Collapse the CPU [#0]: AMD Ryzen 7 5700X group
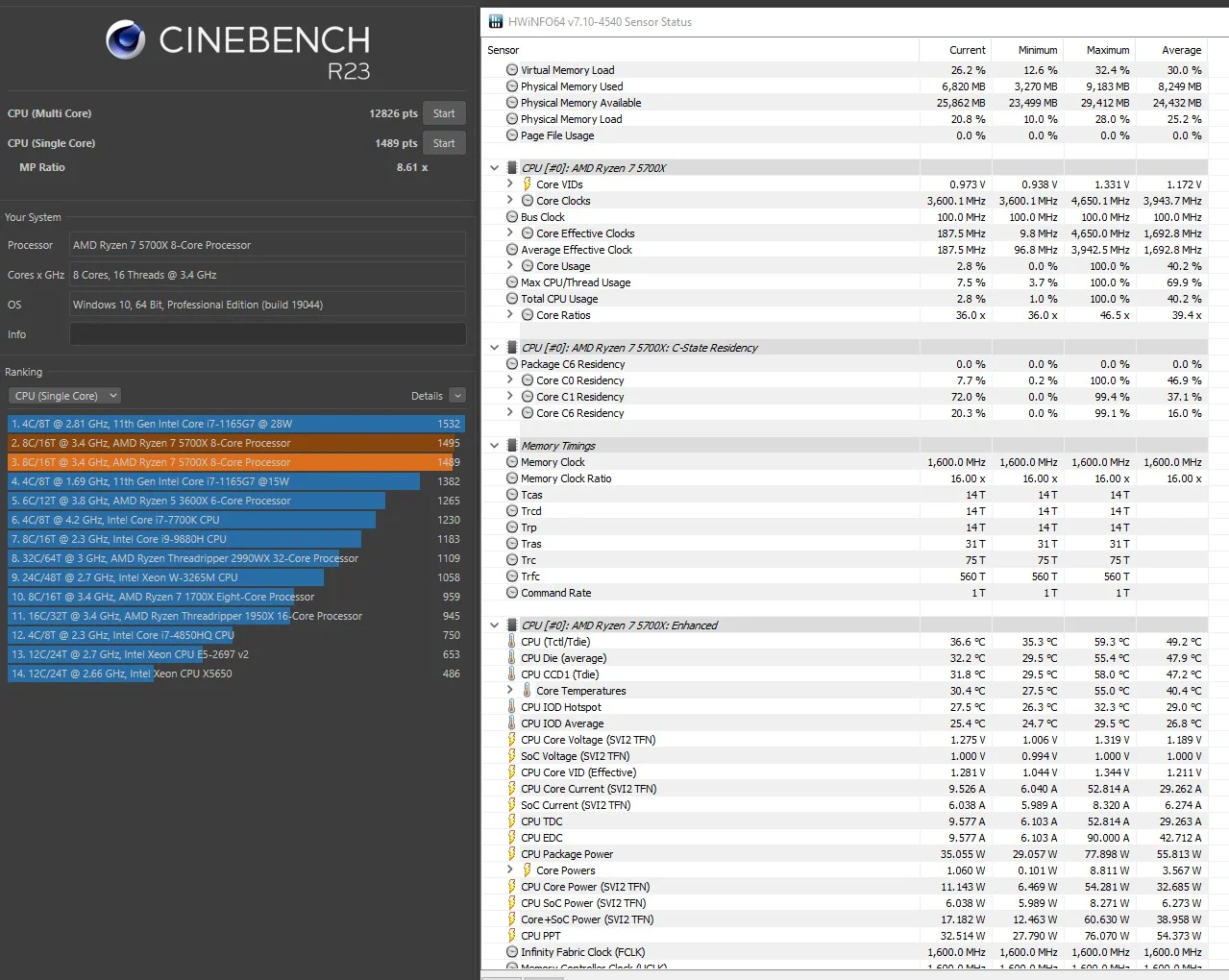Screen dimensions: 1229x980 495,168
